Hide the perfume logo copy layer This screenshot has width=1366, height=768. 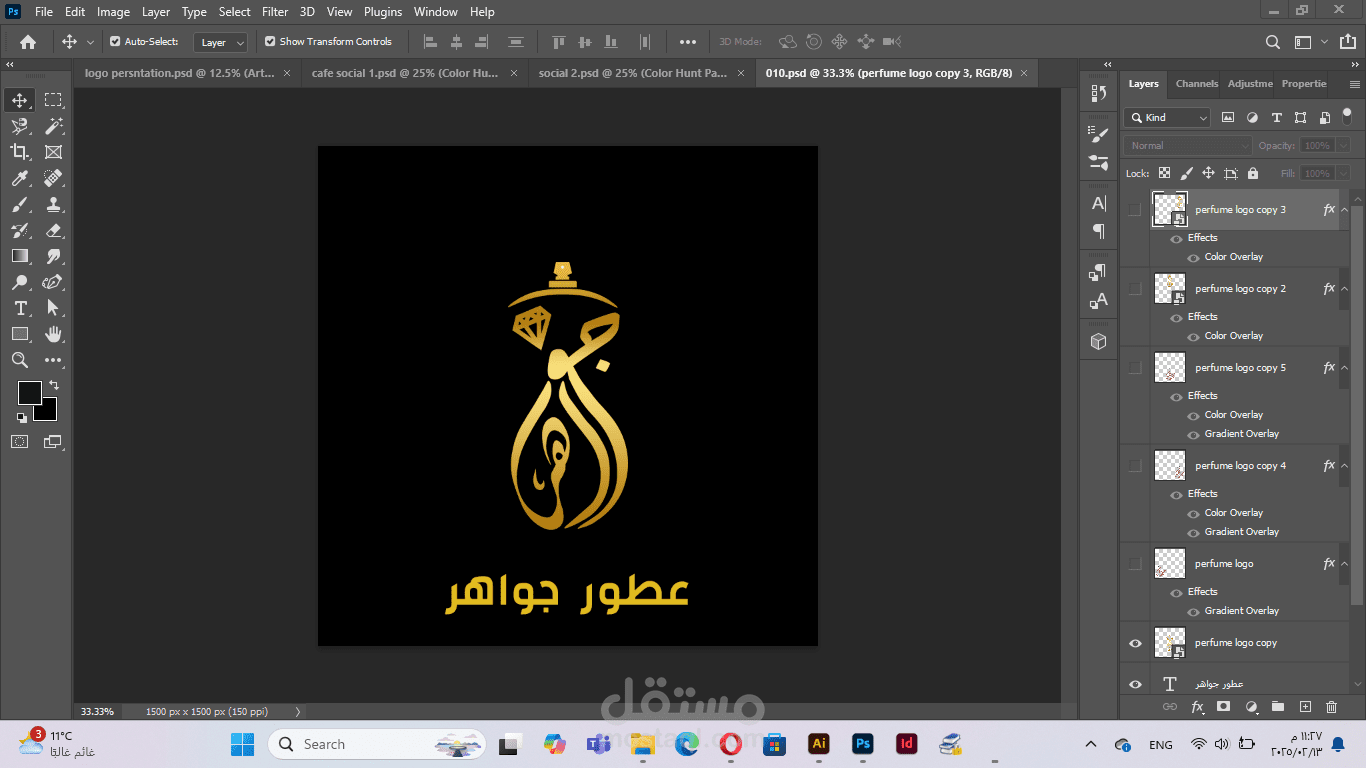(x=1134, y=643)
